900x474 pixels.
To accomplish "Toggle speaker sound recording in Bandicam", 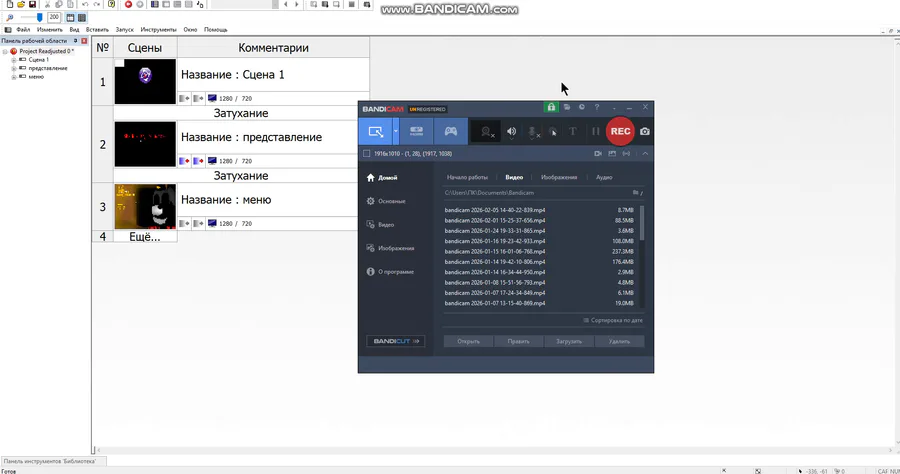I will click(511, 132).
